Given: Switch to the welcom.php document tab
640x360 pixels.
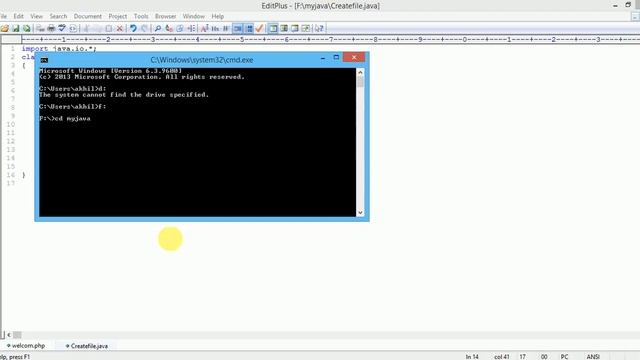Looking at the screenshot, I should click(x=26, y=345).
